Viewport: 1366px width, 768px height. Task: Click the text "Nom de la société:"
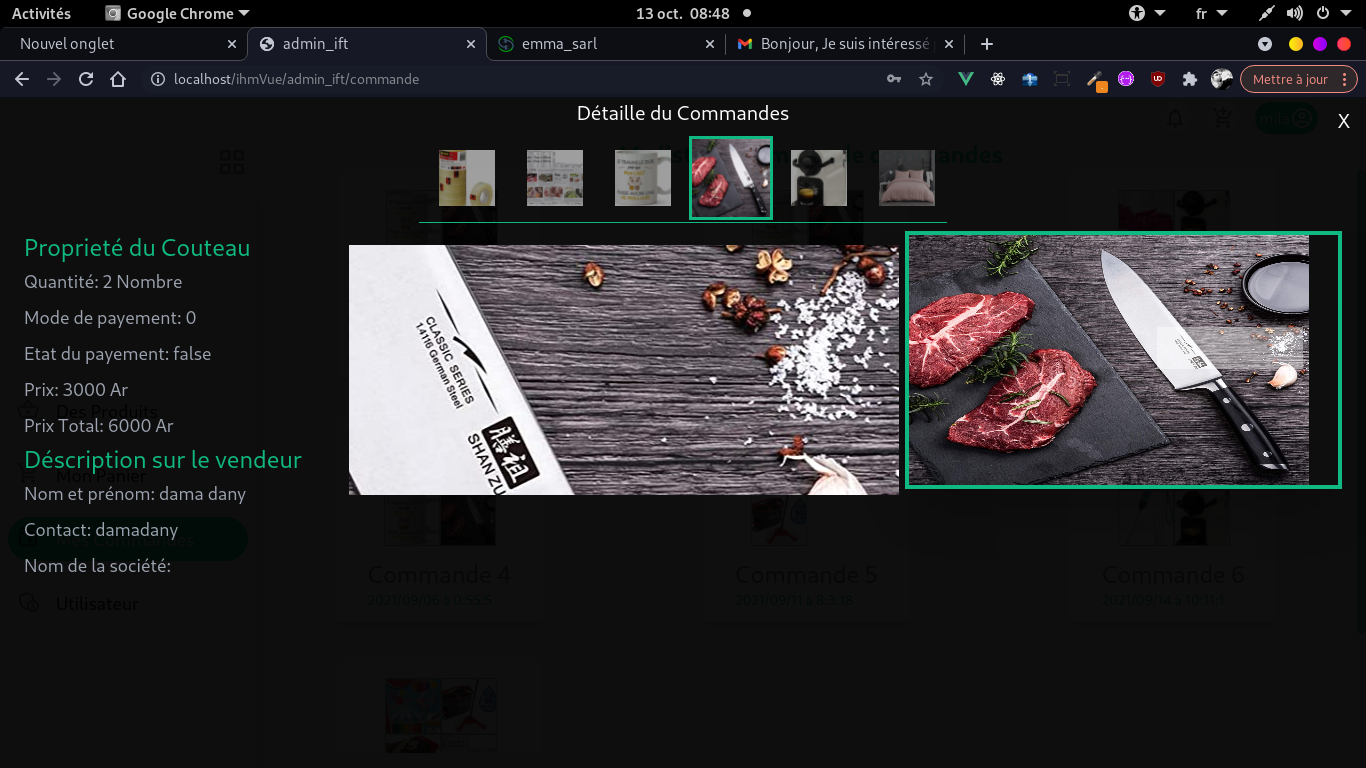tap(98, 566)
